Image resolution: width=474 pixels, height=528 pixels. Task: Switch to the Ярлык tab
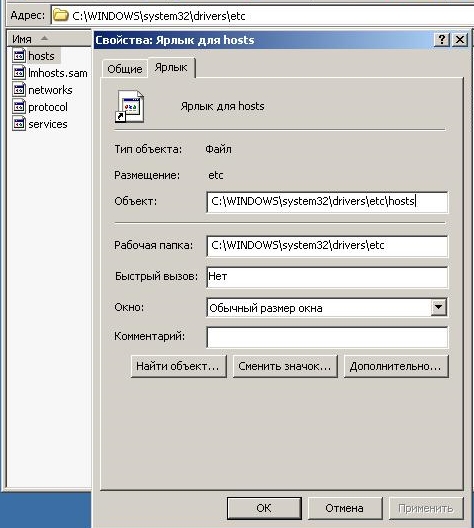click(x=171, y=68)
